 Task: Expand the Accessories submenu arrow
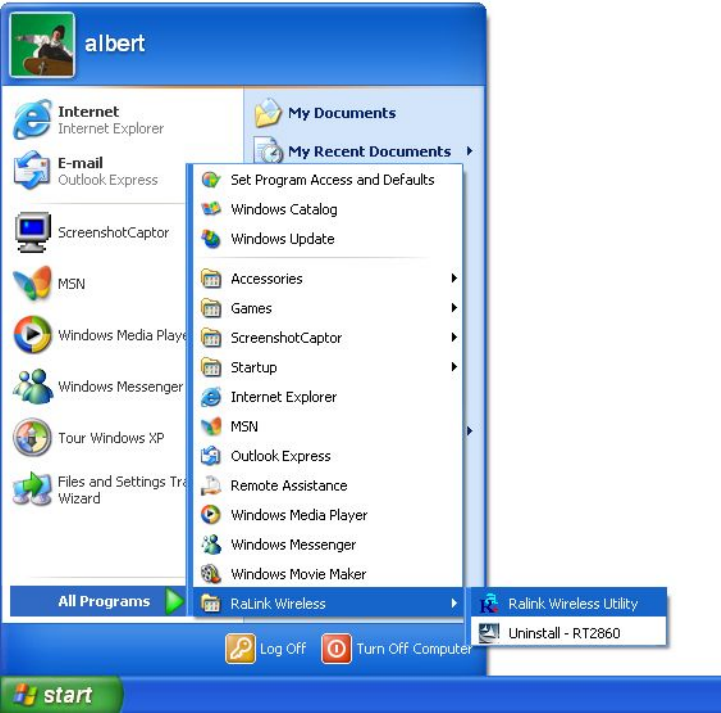click(x=454, y=278)
